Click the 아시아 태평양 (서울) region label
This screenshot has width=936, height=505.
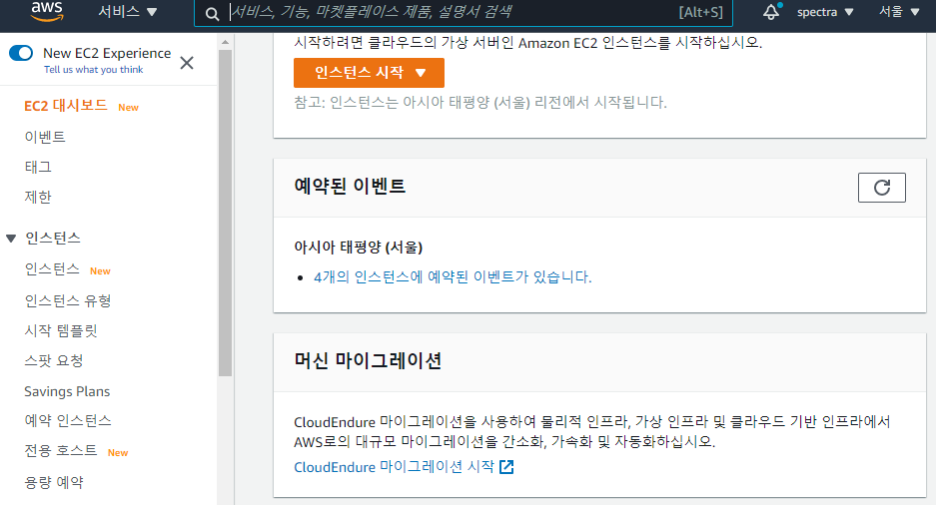coord(358,247)
